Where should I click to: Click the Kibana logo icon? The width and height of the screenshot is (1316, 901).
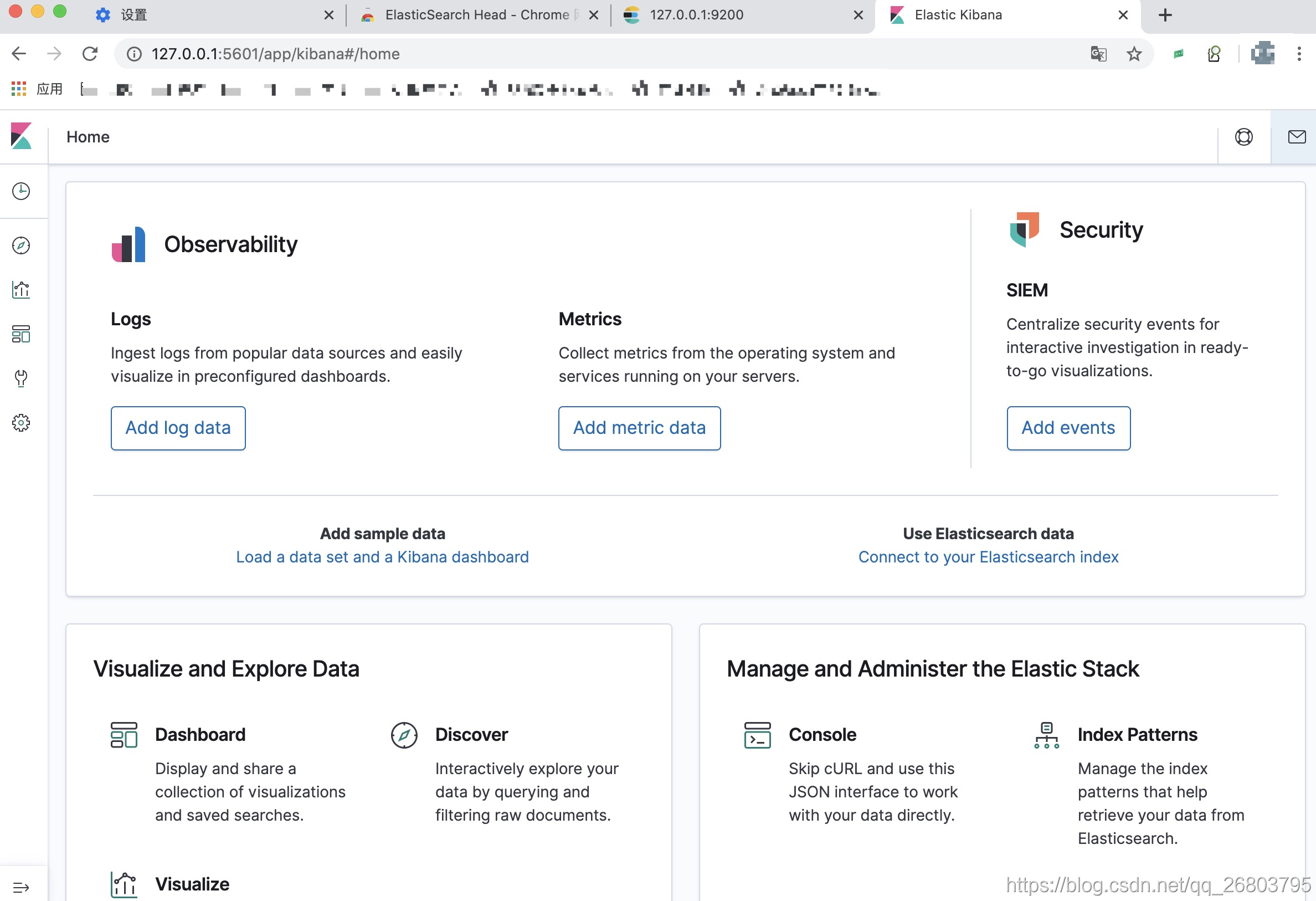coord(21,136)
